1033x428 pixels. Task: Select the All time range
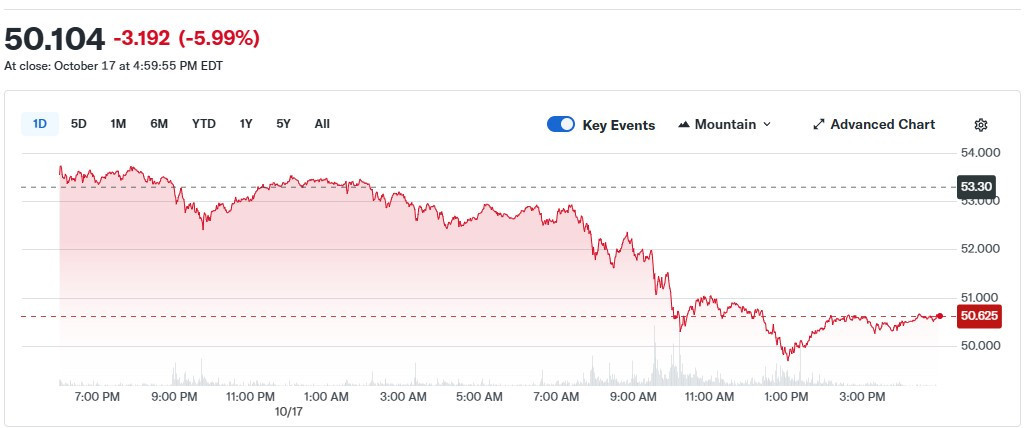click(x=322, y=124)
